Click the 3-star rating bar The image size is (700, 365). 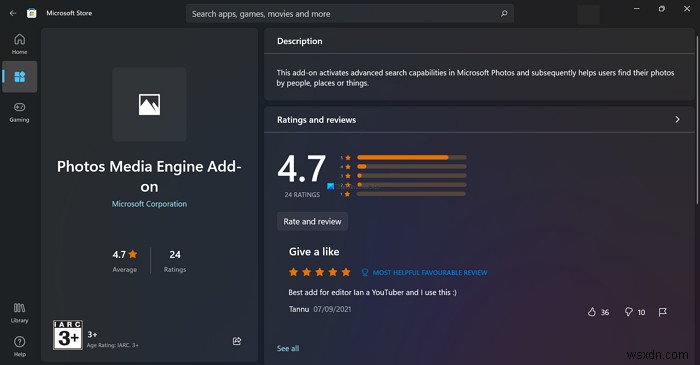click(x=412, y=176)
